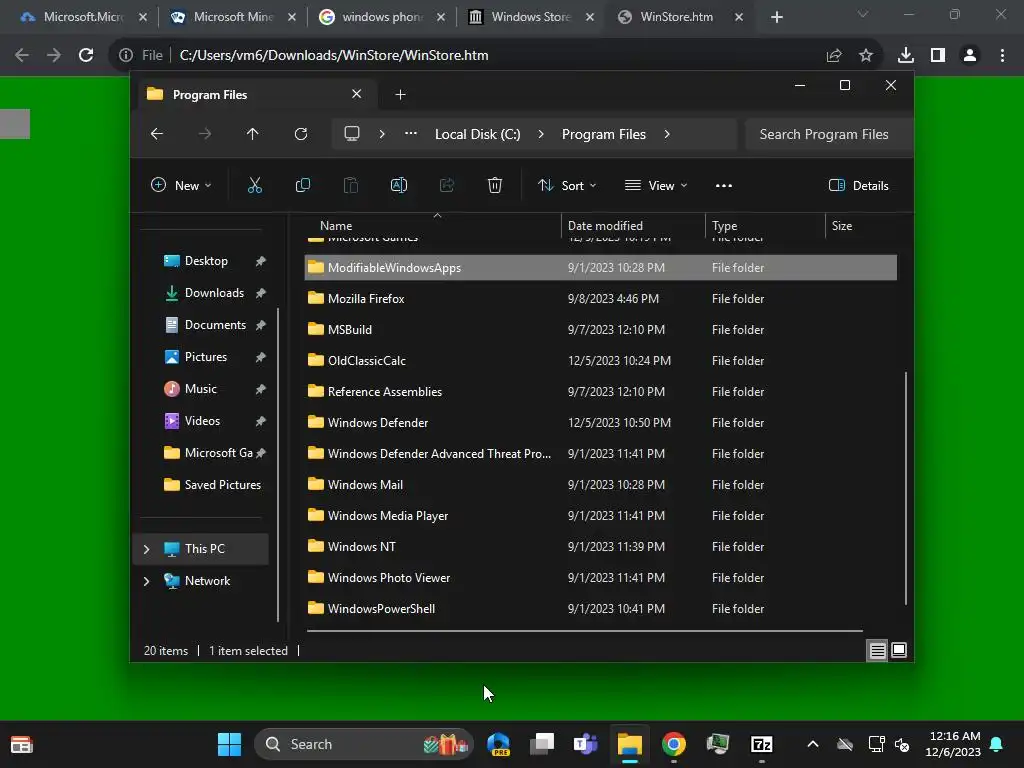Expand Network in navigation pane
The image size is (1024, 768).
pos(146,581)
